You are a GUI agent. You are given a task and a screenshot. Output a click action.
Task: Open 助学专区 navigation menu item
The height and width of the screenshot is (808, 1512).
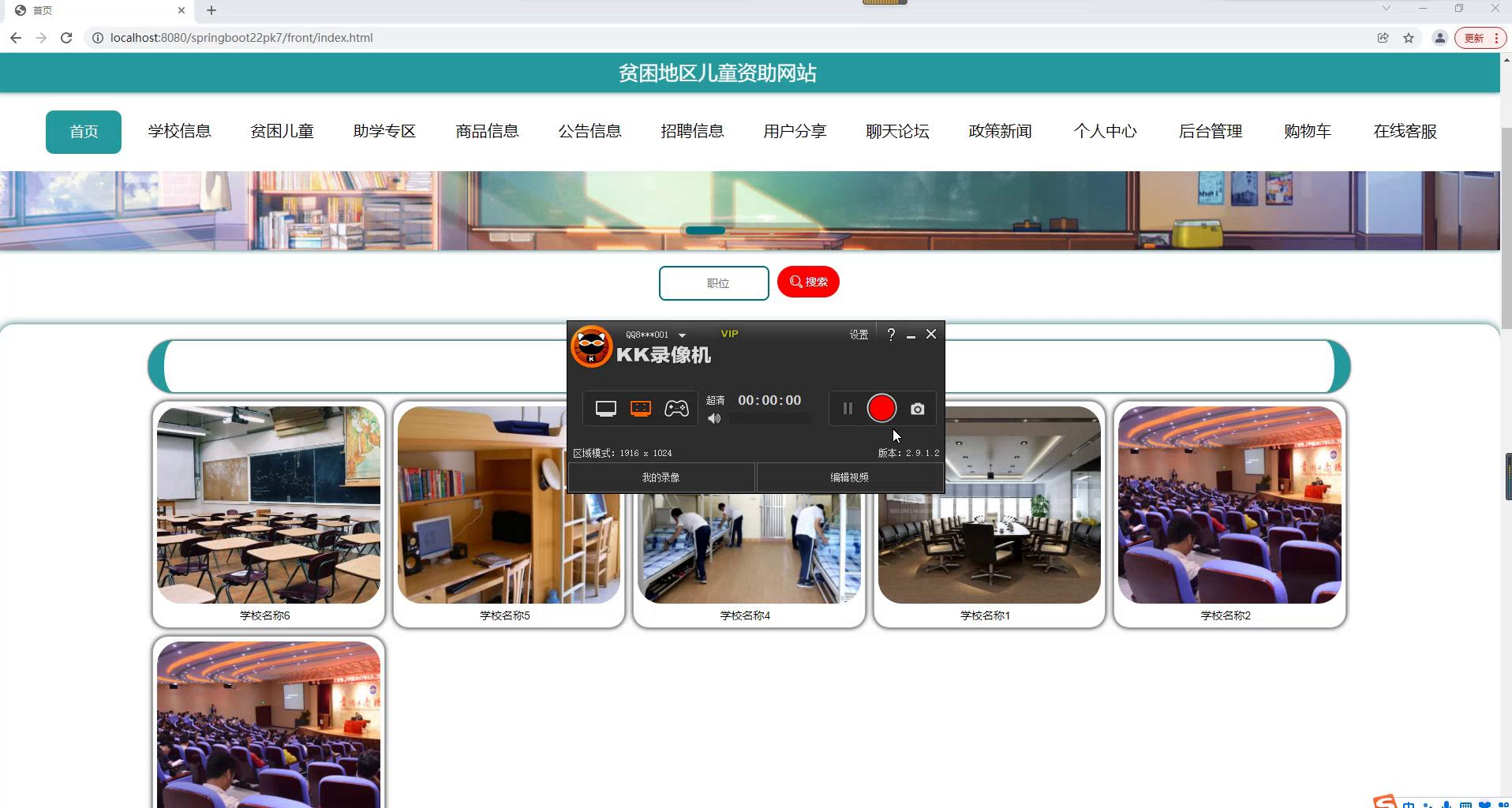[385, 132]
